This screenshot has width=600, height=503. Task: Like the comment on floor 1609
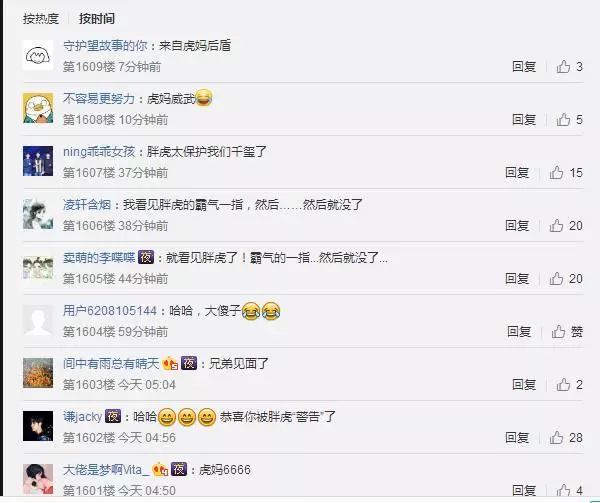pos(569,67)
